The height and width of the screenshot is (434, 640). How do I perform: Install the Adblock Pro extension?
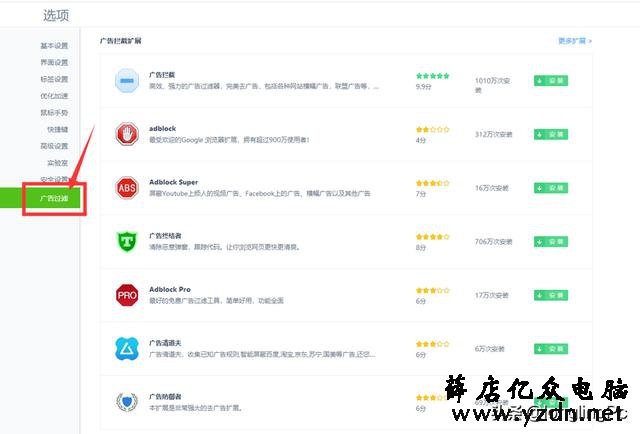coord(551,295)
